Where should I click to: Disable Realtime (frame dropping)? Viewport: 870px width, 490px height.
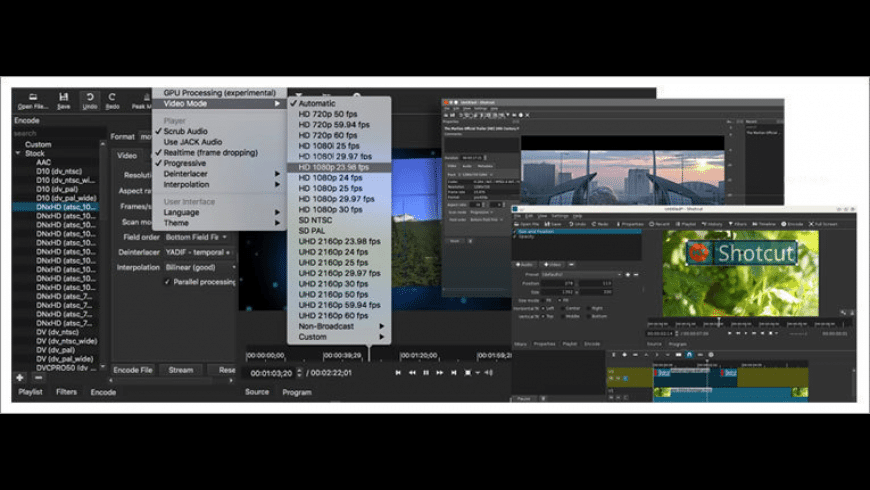209,152
